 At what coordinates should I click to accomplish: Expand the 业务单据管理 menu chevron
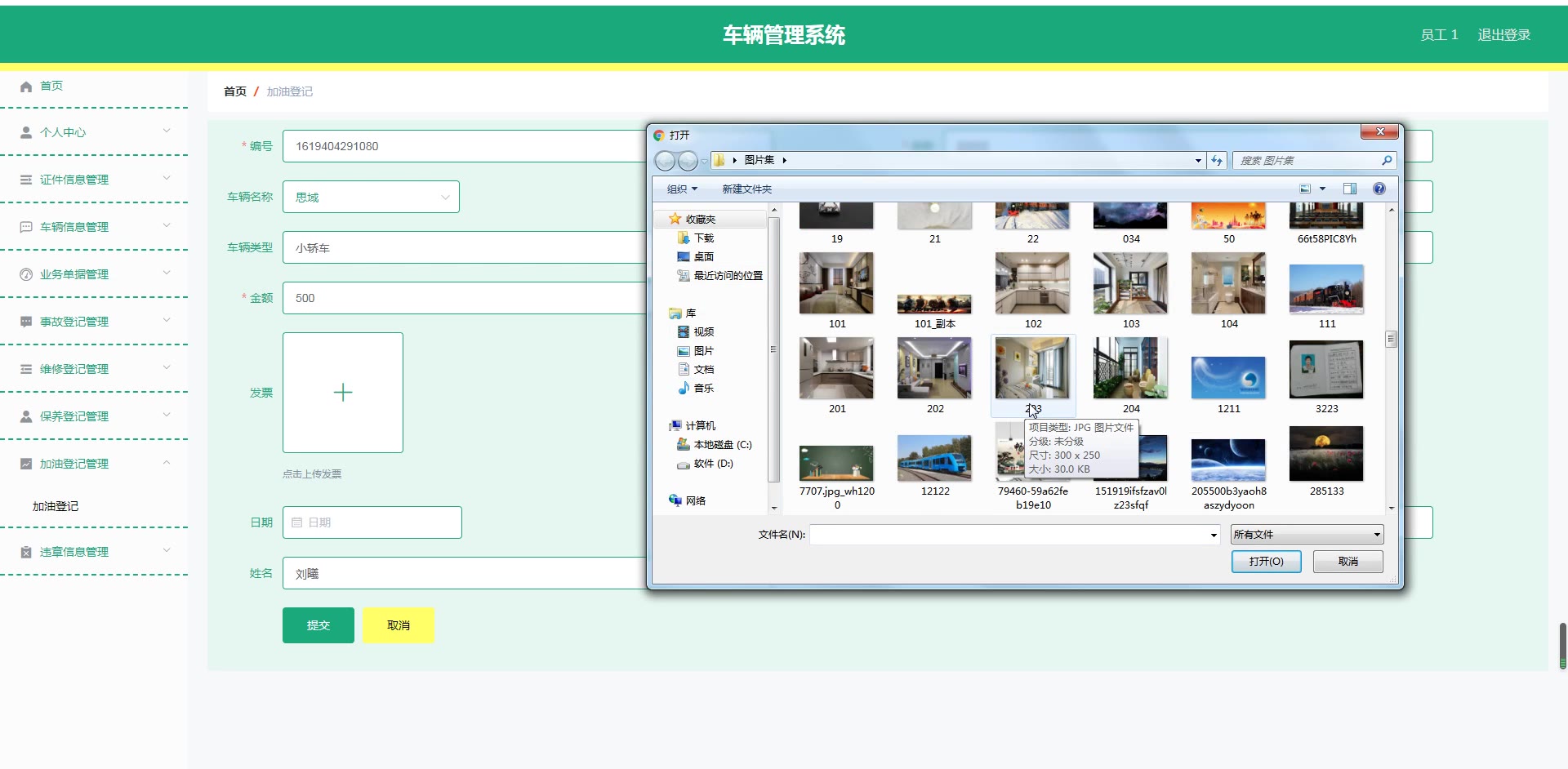[167, 273]
